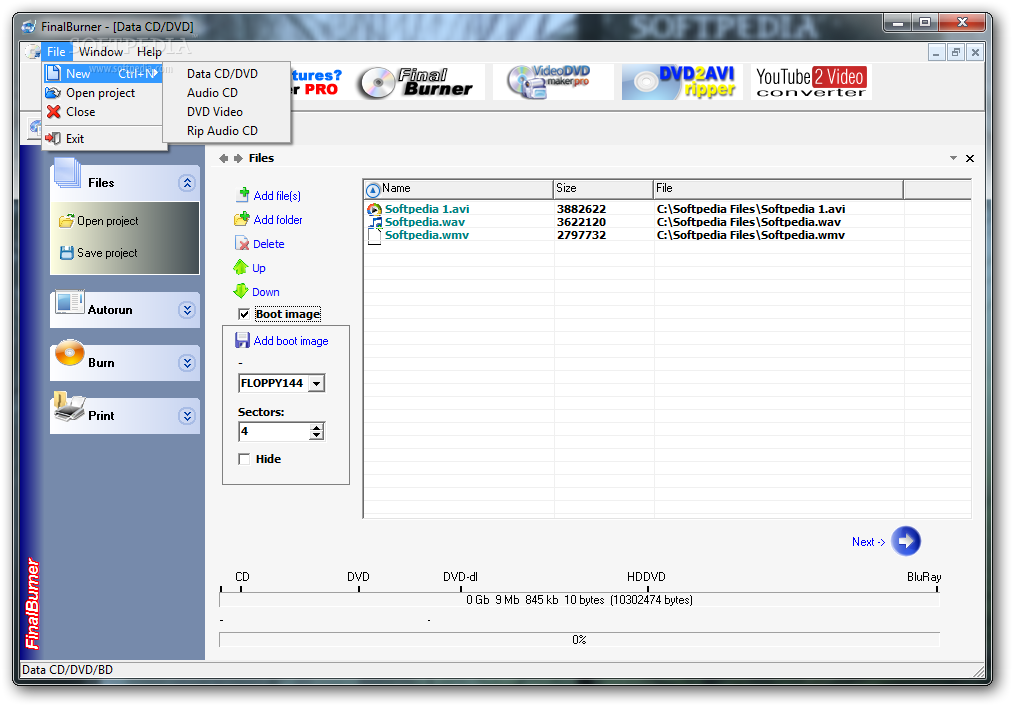
Task: Click the back arrow beside Files header
Action: (224, 158)
